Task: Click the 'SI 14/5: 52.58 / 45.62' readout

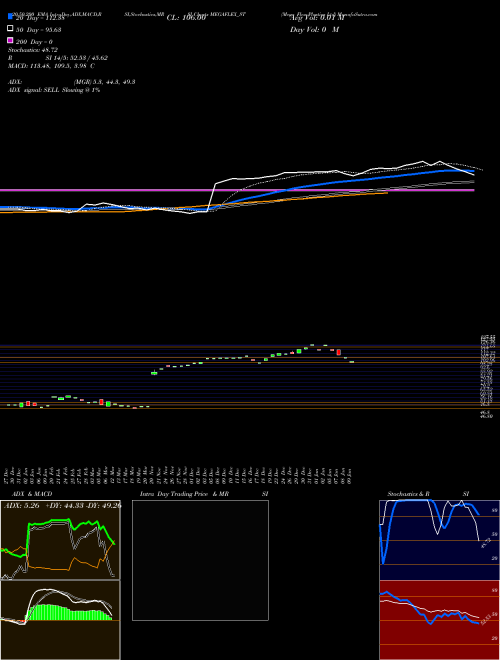Action: pyautogui.click(x=77, y=58)
